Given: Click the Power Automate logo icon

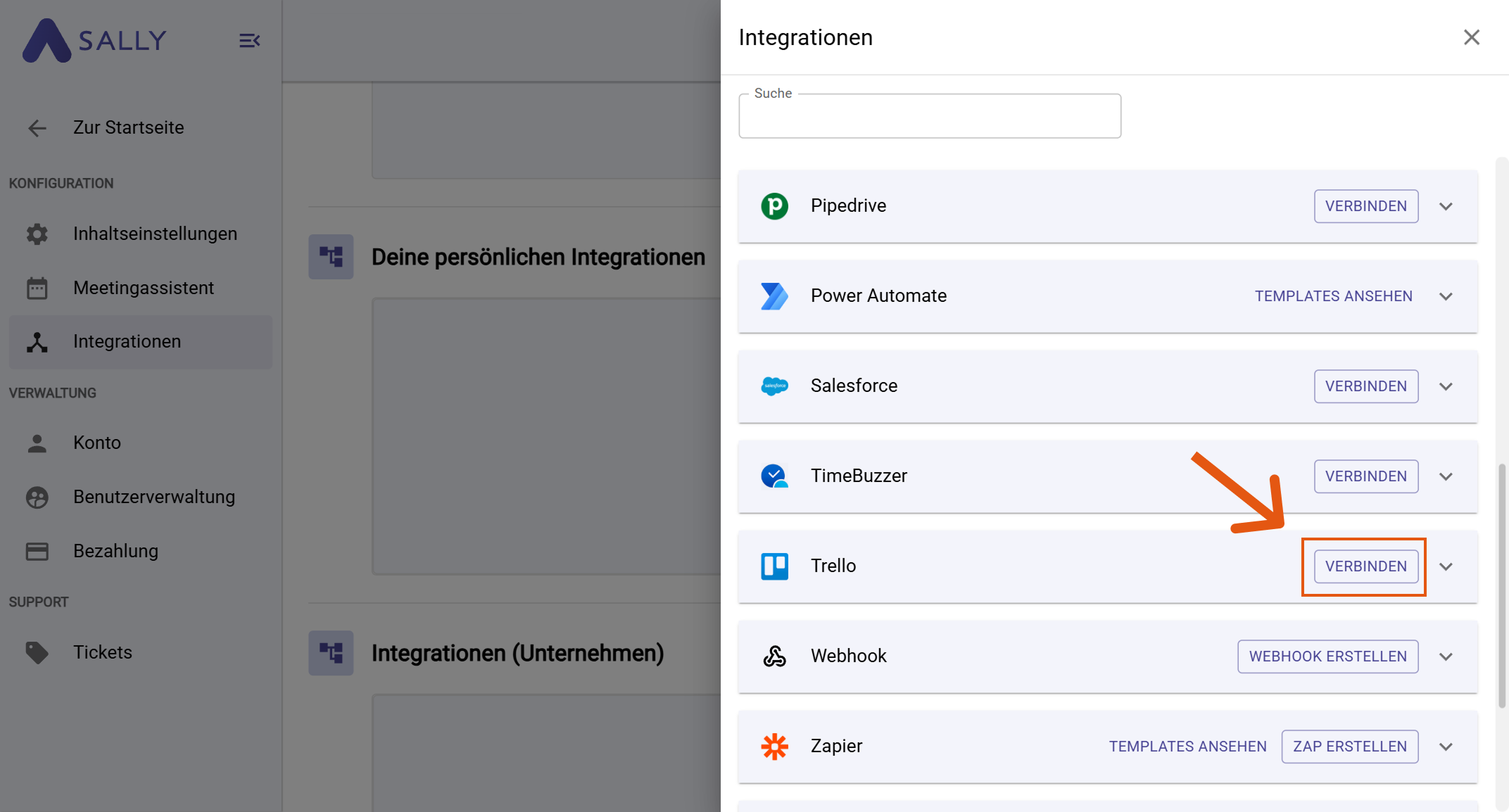Looking at the screenshot, I should [x=775, y=296].
